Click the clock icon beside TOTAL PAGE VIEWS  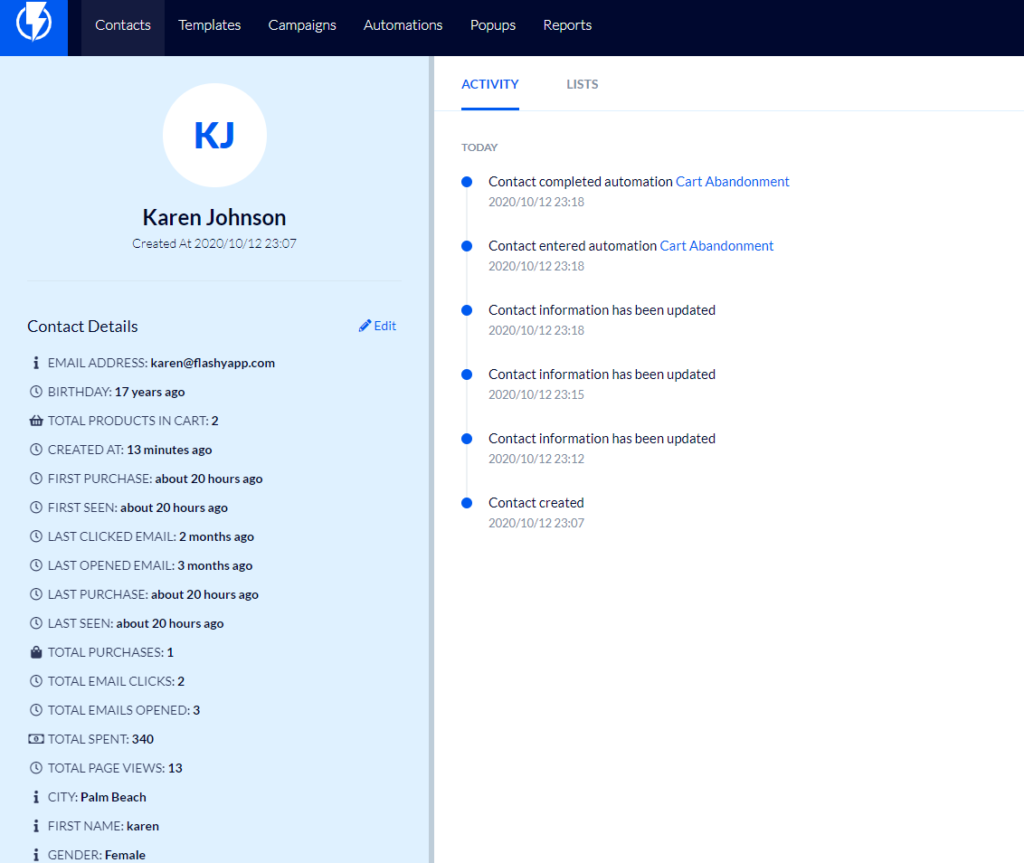click(x=36, y=768)
